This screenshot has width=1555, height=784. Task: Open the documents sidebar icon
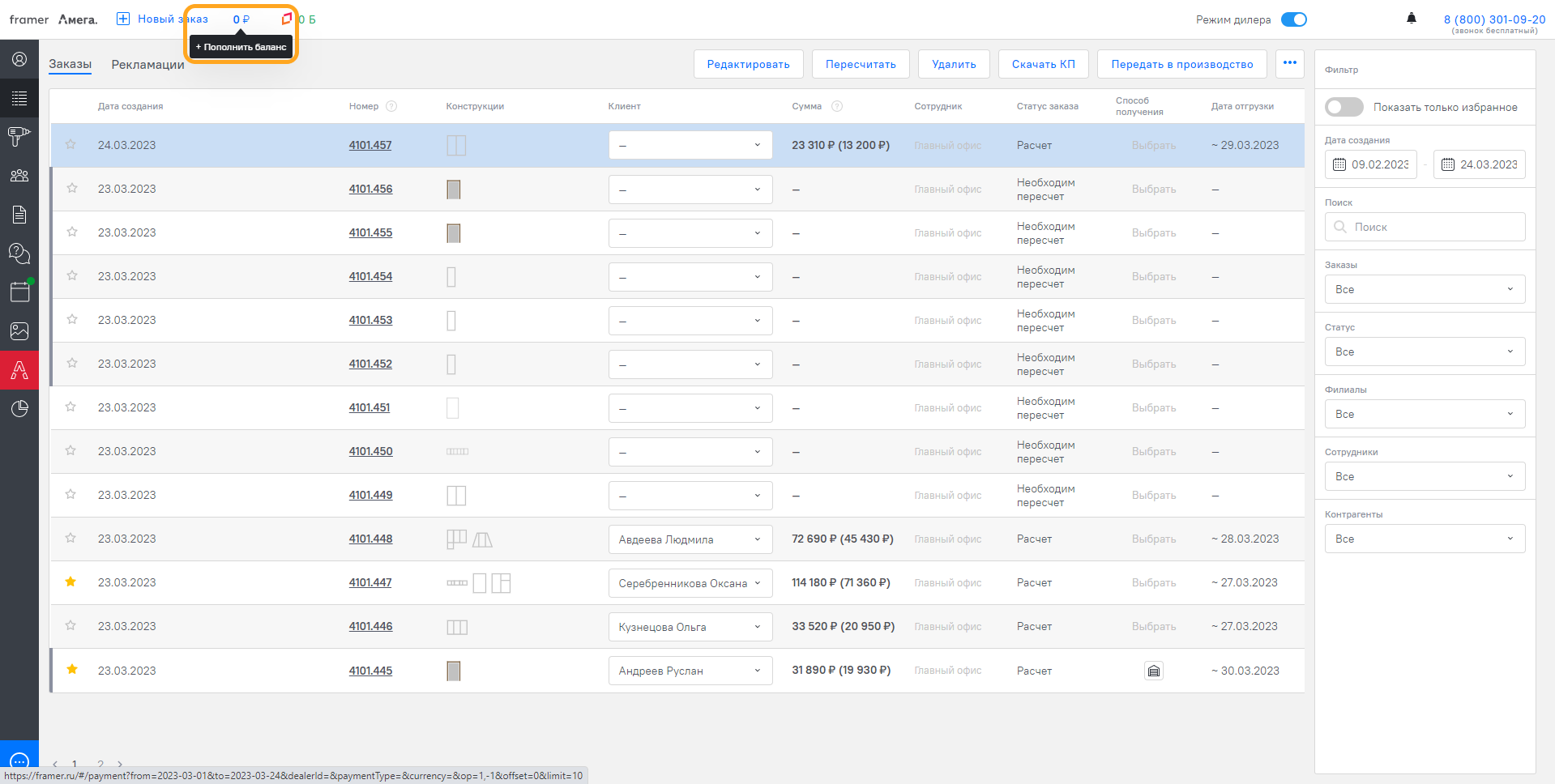pyautogui.click(x=19, y=215)
